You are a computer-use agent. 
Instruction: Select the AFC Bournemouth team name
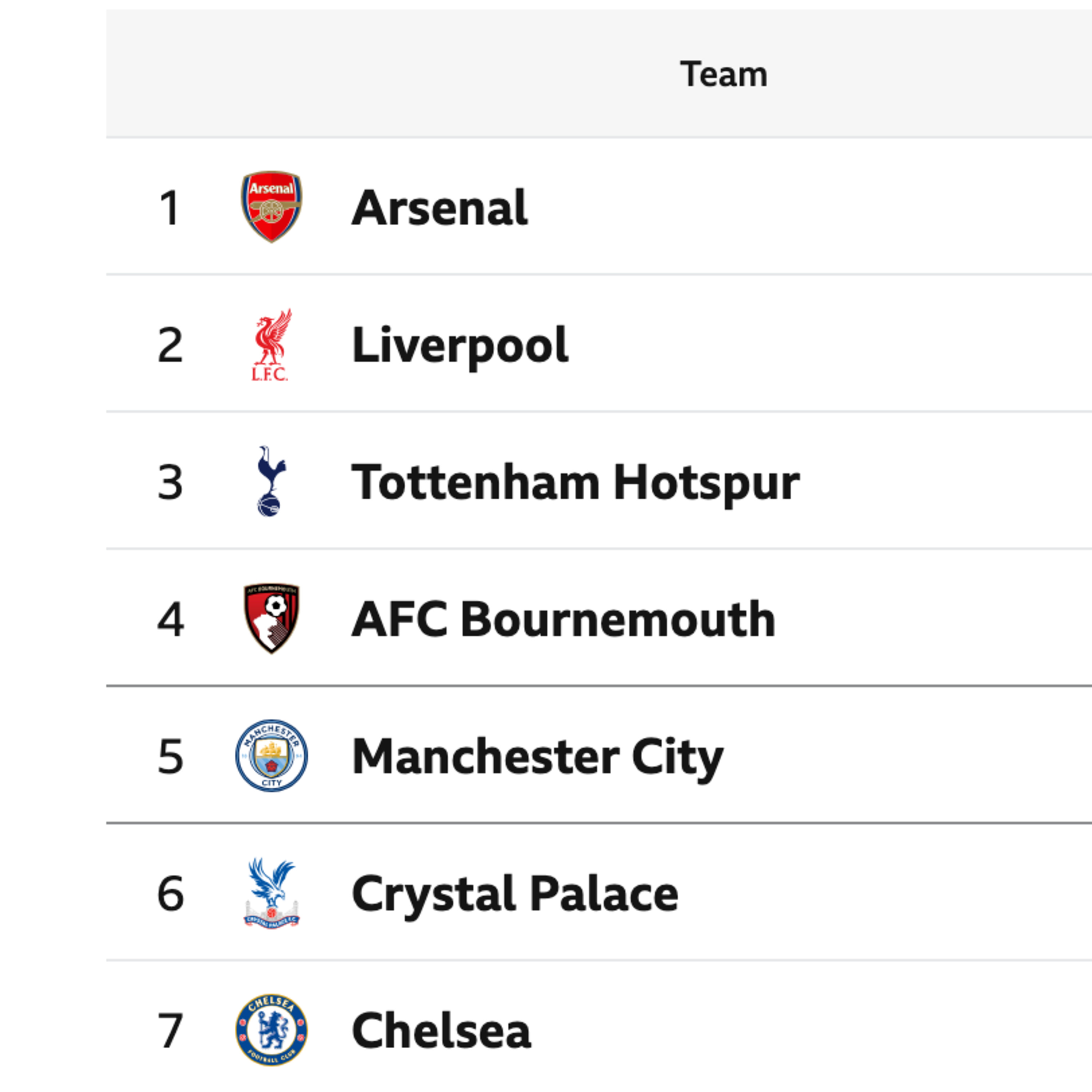click(563, 620)
